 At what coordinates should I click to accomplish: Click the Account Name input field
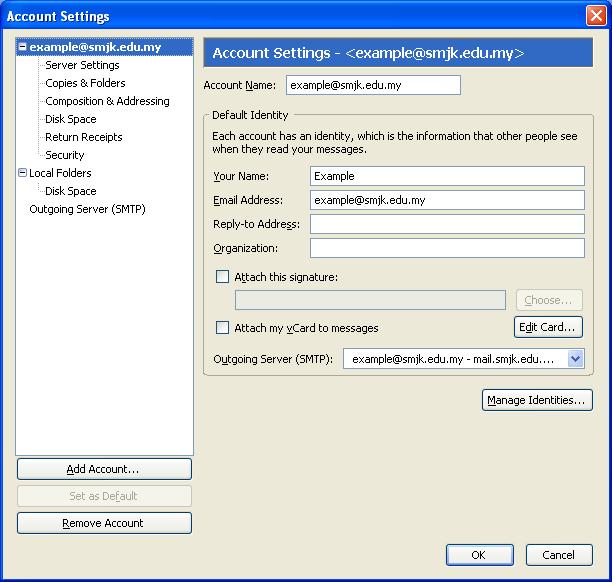pos(373,85)
